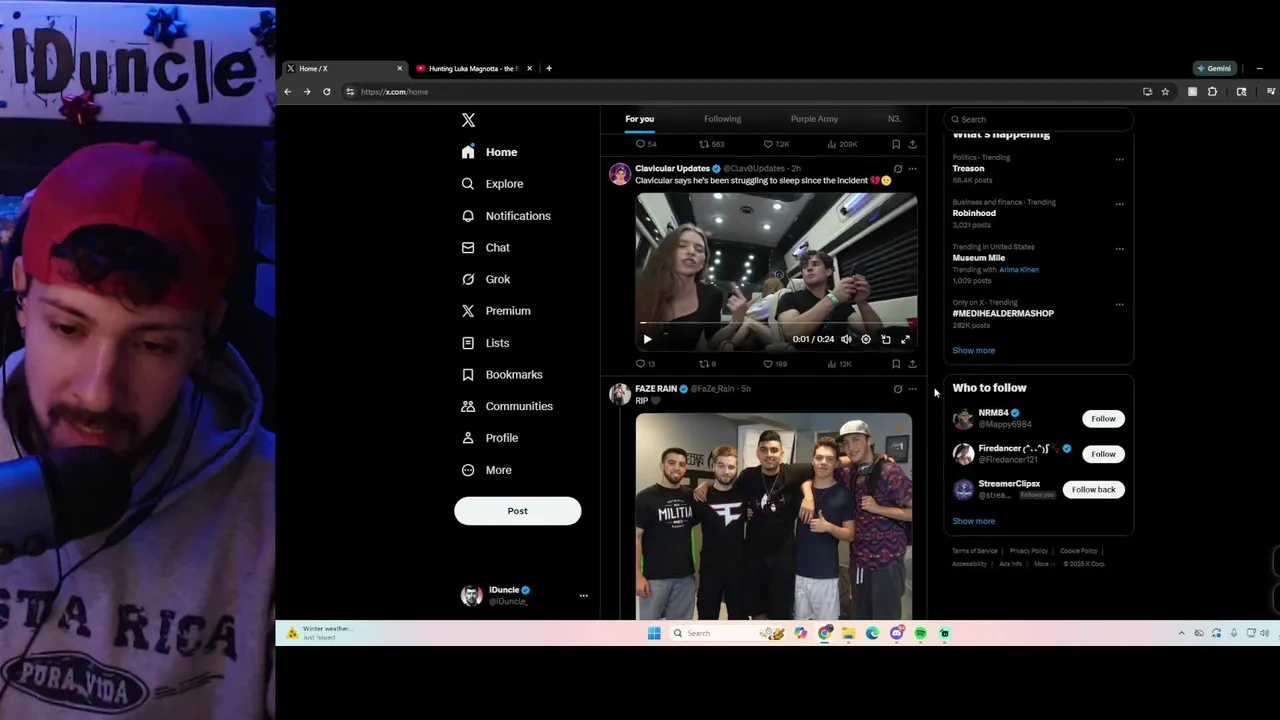
Task: View analytics showing 12K views
Action: [839, 364]
